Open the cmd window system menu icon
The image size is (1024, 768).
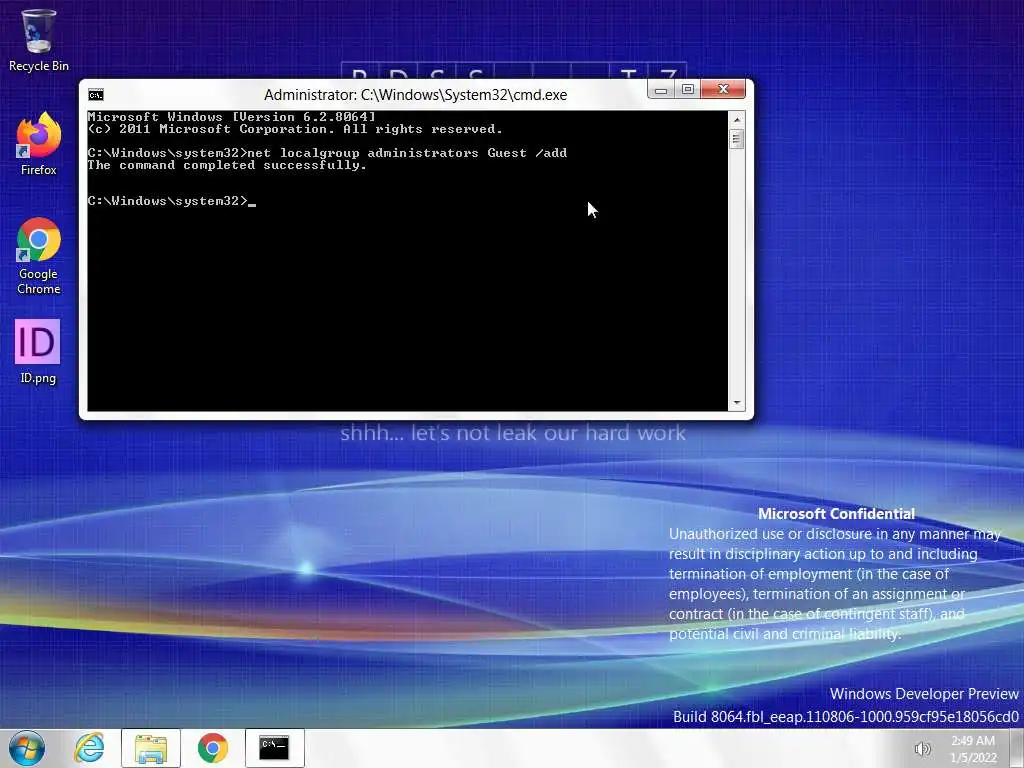[x=96, y=95]
